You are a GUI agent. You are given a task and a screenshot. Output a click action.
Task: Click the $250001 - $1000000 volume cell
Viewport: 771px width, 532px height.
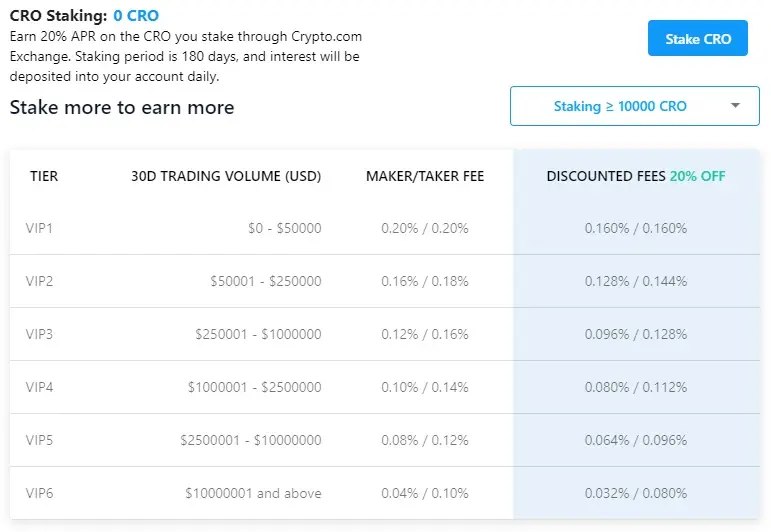pyautogui.click(x=258, y=334)
